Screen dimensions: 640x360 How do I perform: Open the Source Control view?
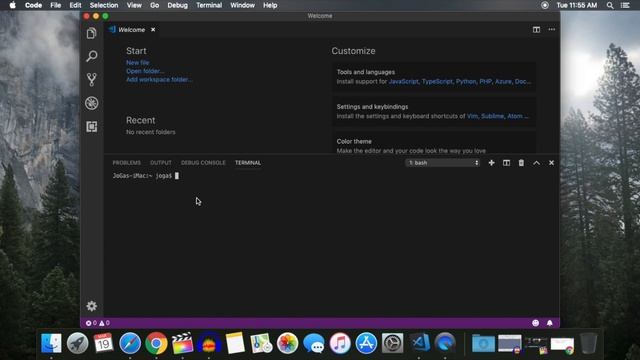coord(91,79)
